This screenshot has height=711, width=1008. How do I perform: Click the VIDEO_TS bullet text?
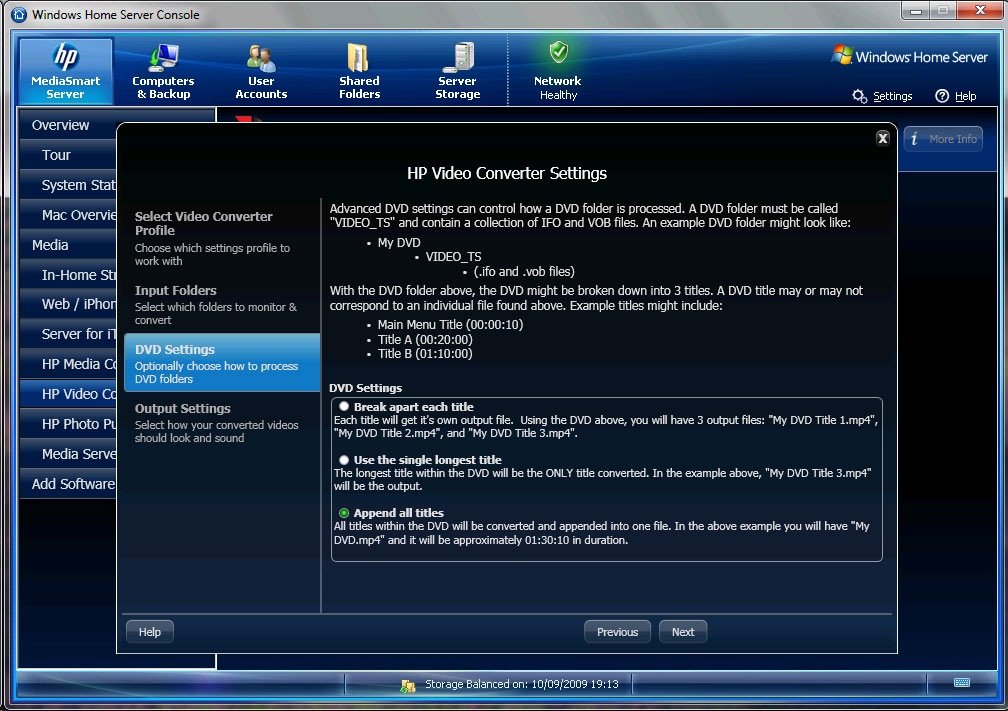[453, 256]
